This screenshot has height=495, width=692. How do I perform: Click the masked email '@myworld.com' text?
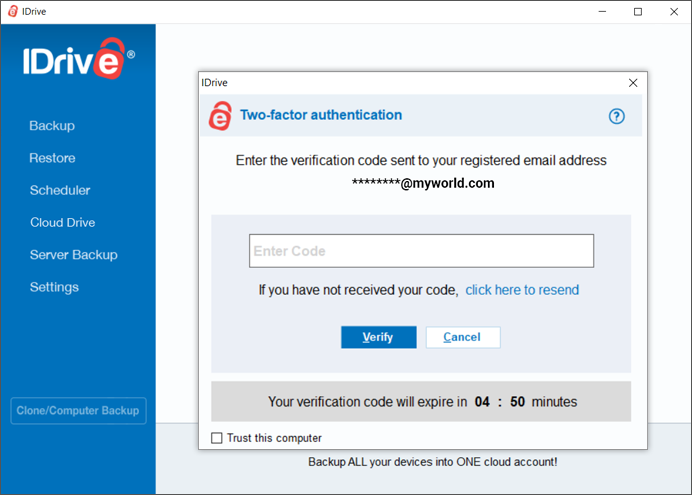[423, 183]
